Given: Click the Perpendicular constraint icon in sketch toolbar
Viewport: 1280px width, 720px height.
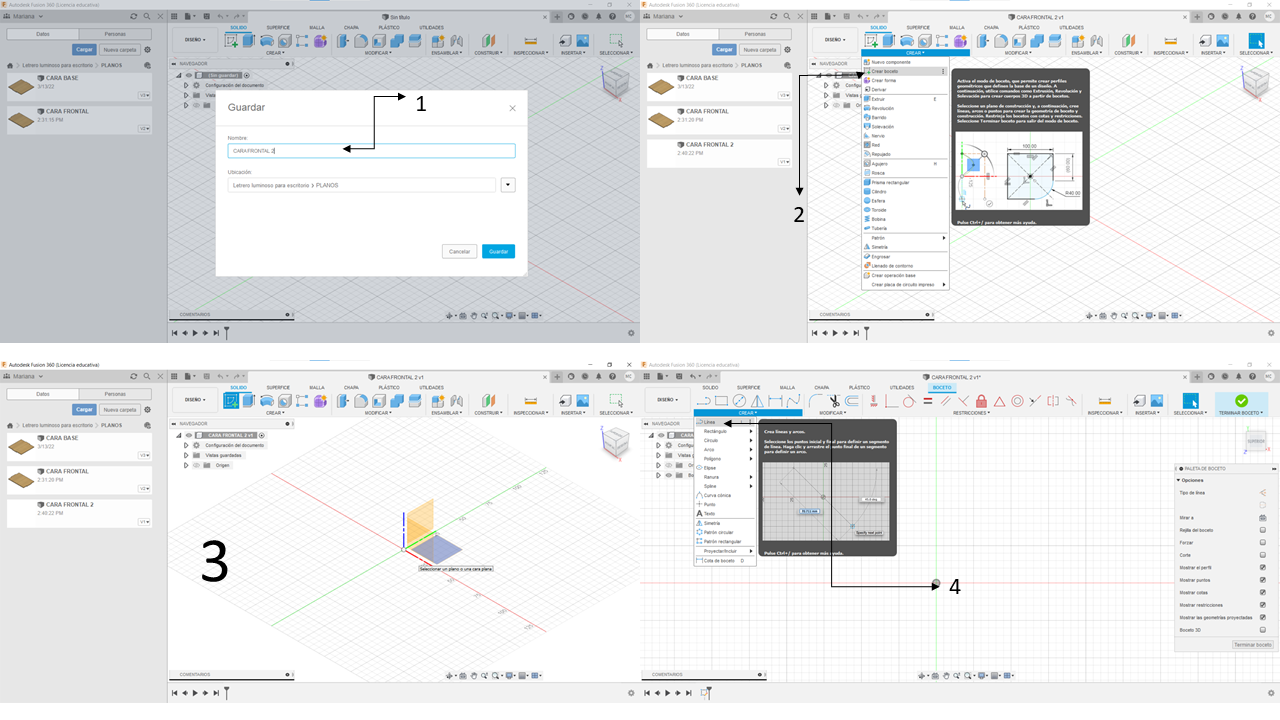Looking at the screenshot, I should tap(963, 401).
